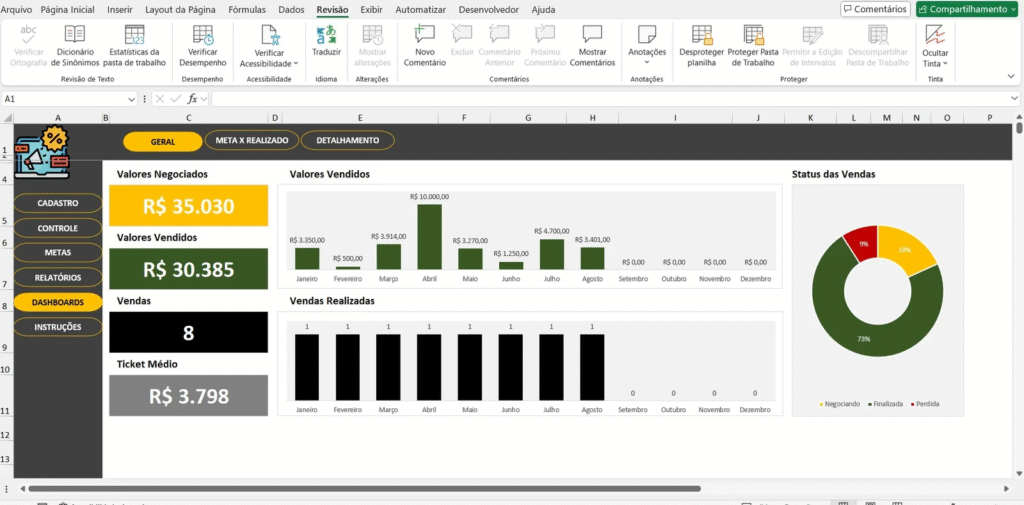
Task: Open the Name Box dropdown arrow
Action: click(132, 99)
